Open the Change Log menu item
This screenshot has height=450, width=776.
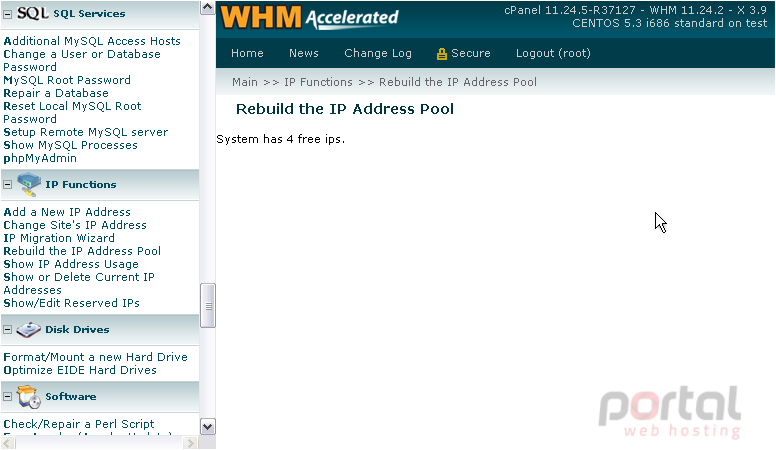tap(378, 53)
